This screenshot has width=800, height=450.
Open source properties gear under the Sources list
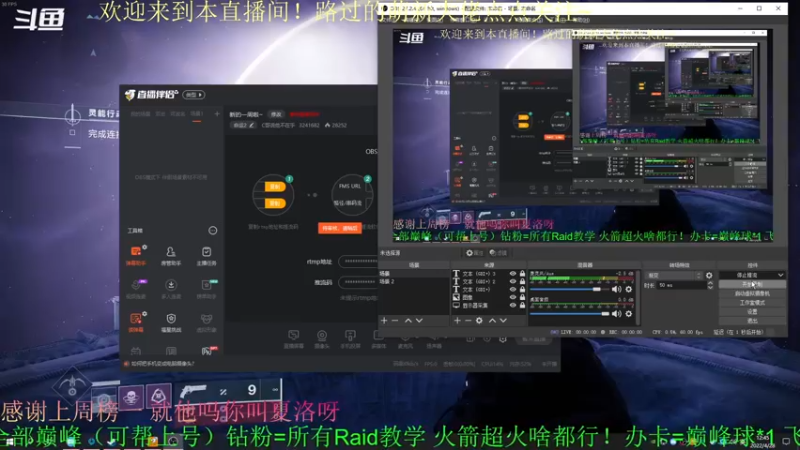click(479, 320)
